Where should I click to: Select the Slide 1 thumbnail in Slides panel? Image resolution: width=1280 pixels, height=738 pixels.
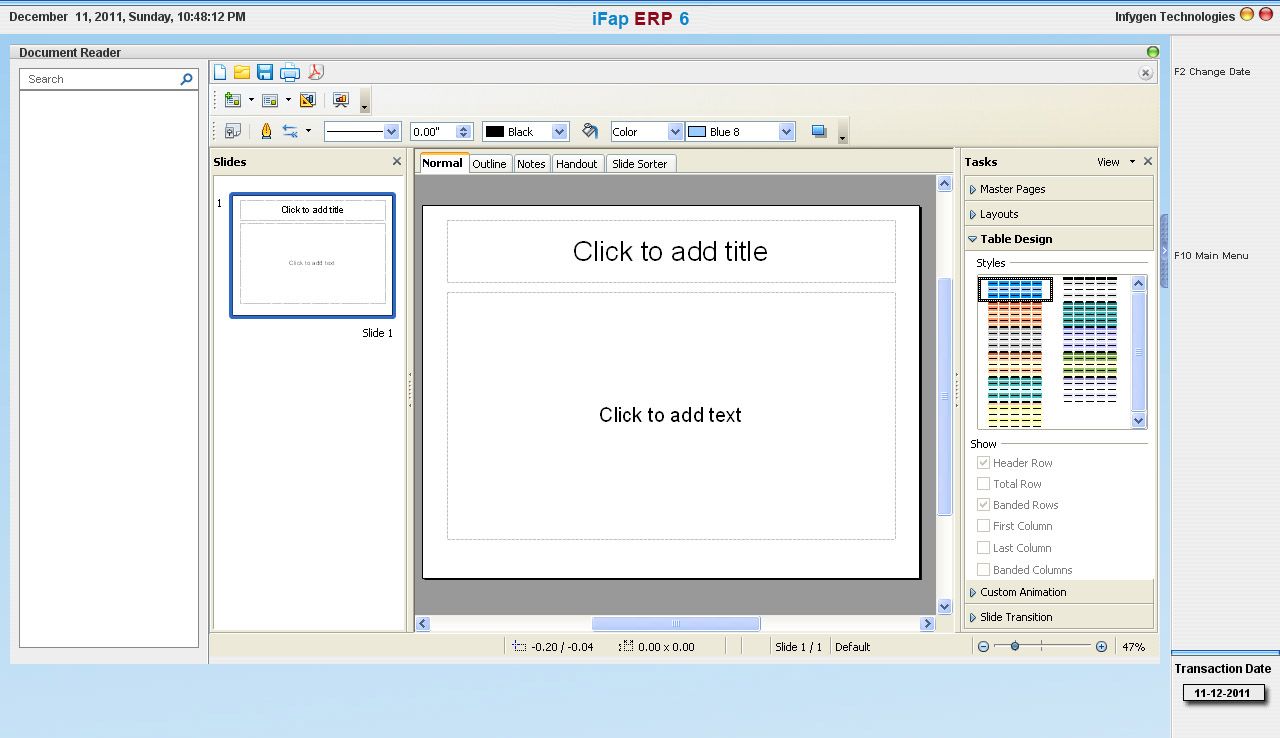313,255
